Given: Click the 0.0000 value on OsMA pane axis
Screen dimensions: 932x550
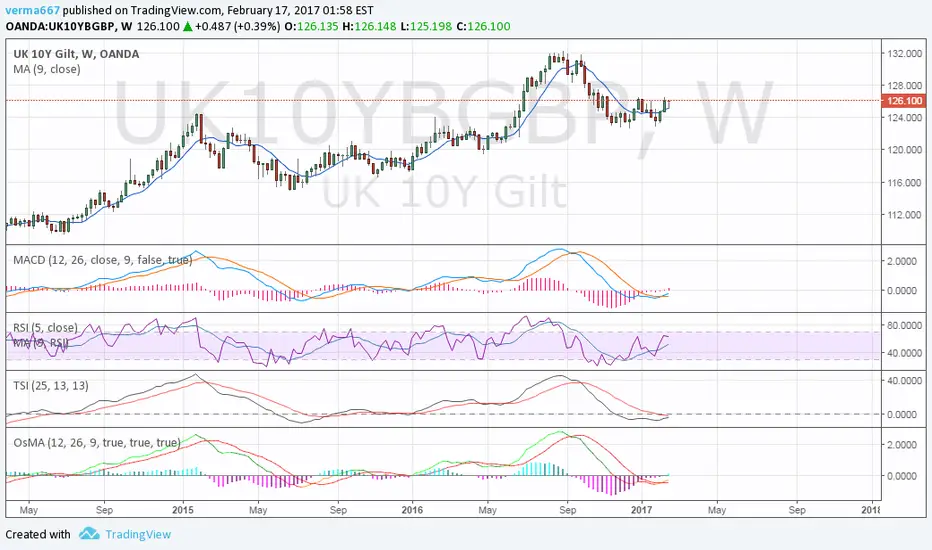Looking at the screenshot, I should pyautogui.click(x=902, y=476).
